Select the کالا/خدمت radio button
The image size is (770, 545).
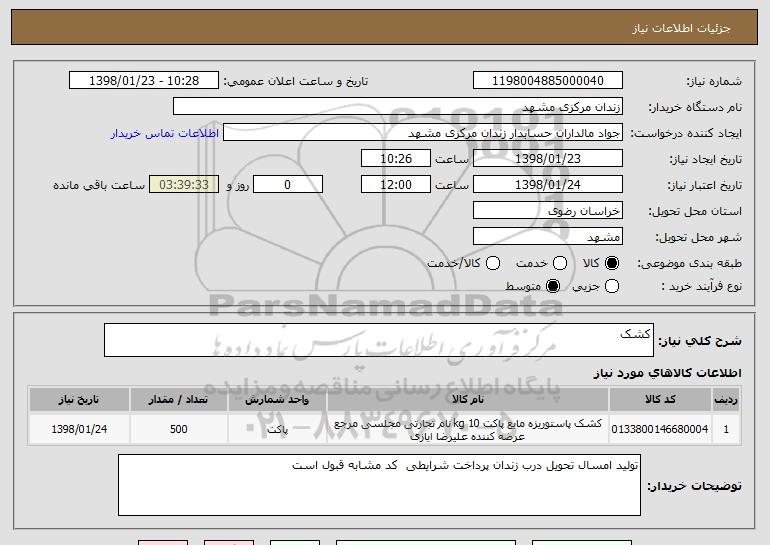(493, 263)
